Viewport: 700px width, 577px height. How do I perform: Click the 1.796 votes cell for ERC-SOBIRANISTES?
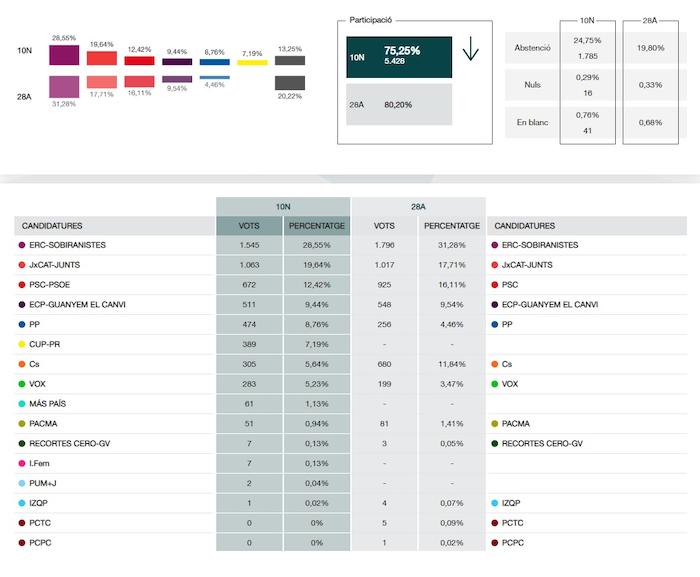click(x=384, y=245)
